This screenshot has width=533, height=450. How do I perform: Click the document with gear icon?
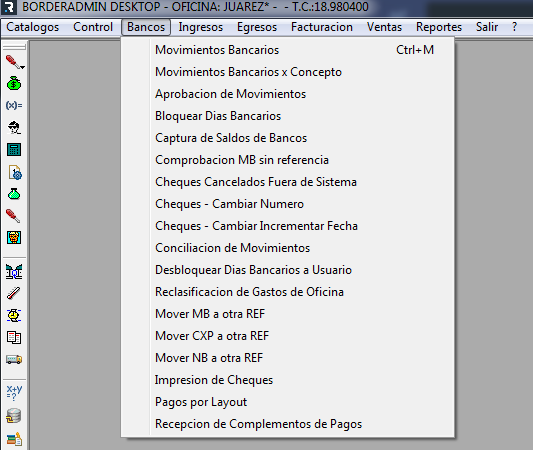(15, 172)
